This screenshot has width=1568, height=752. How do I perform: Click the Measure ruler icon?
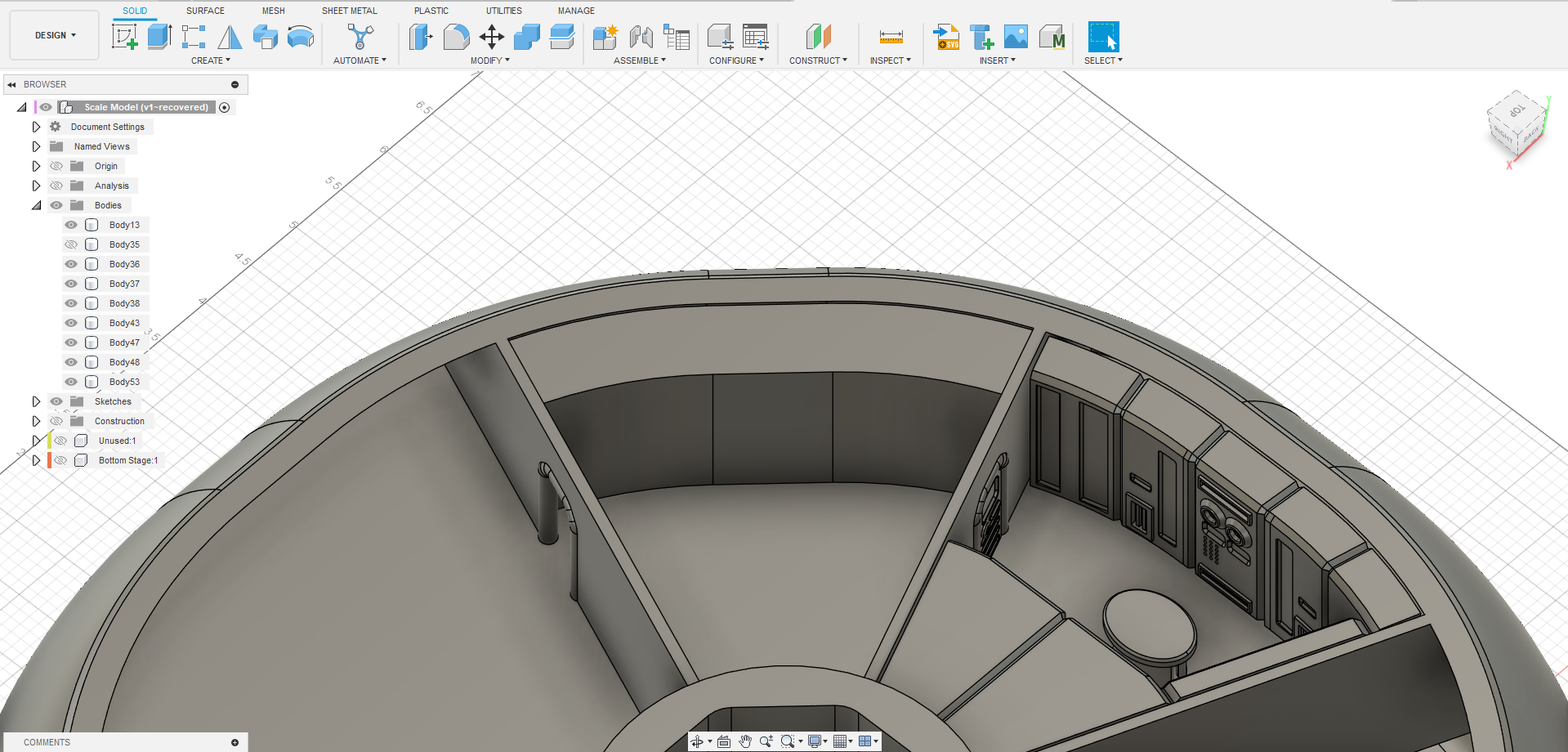(x=891, y=36)
